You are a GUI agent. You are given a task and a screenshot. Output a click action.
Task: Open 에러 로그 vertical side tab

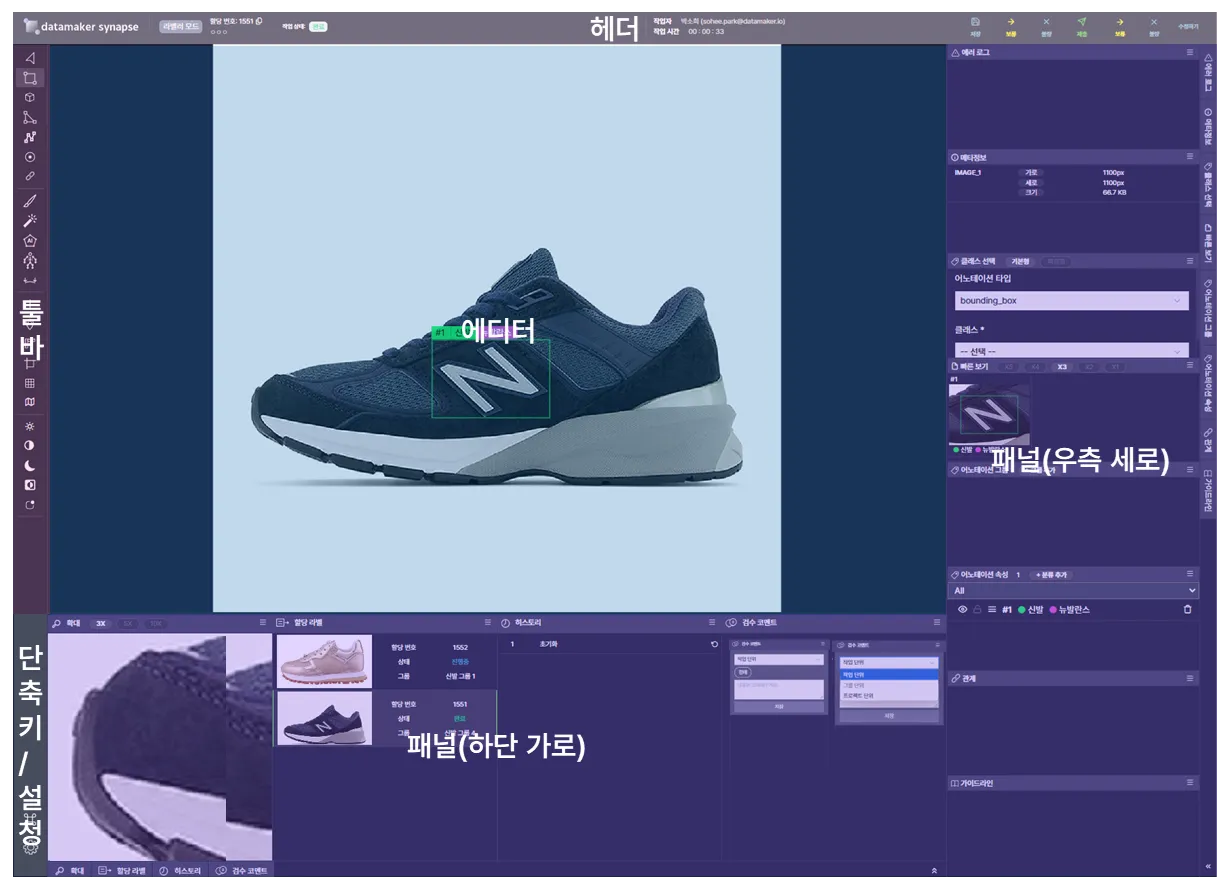click(1208, 72)
